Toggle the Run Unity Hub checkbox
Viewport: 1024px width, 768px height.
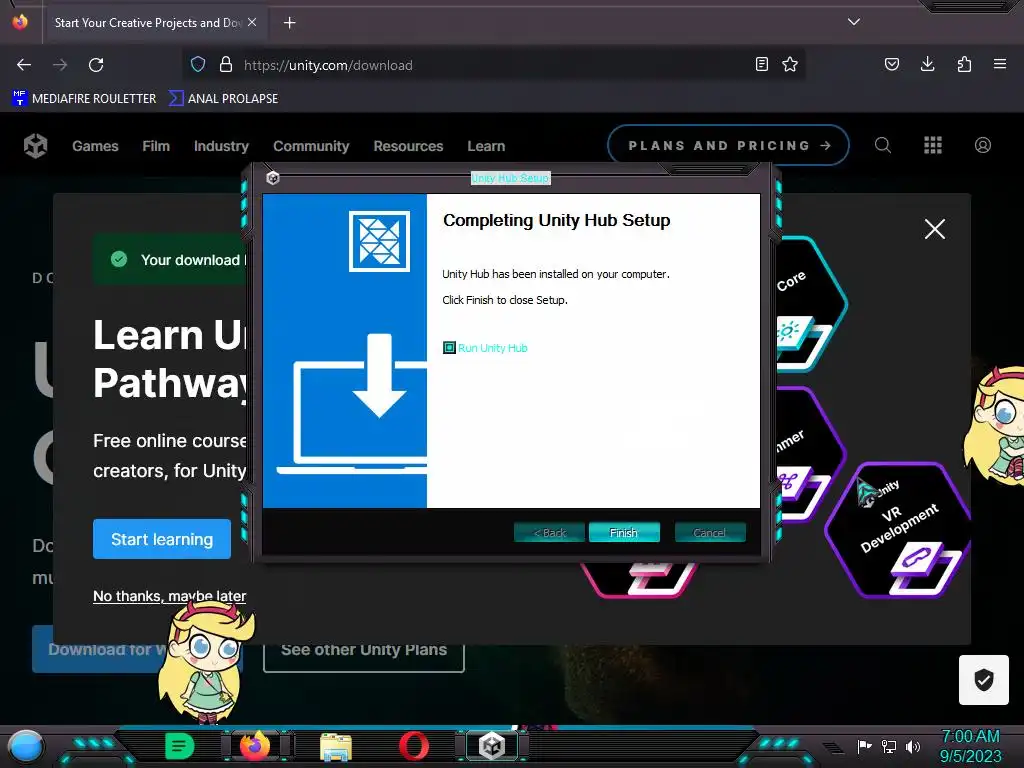[449, 347]
